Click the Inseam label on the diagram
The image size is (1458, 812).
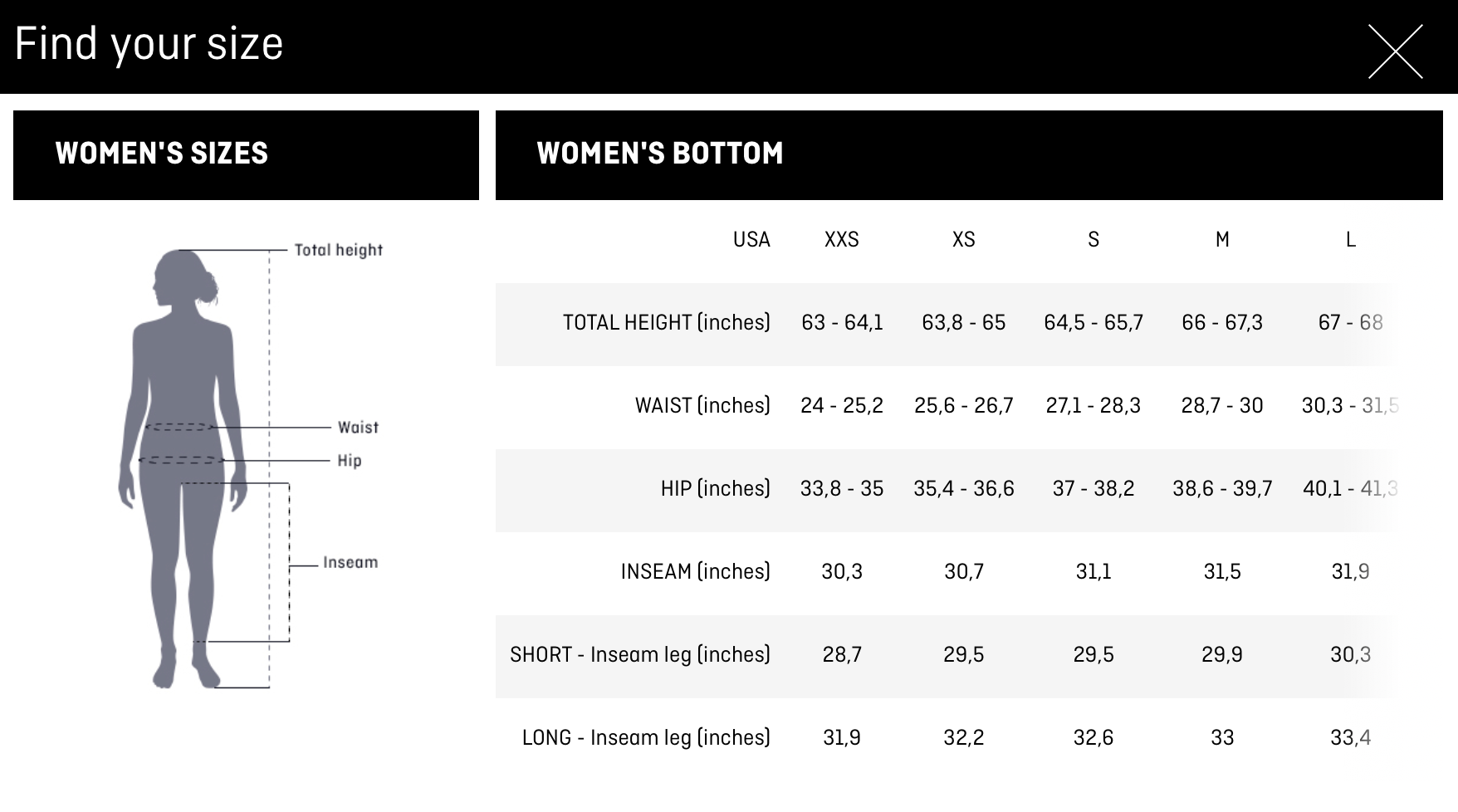click(x=350, y=563)
